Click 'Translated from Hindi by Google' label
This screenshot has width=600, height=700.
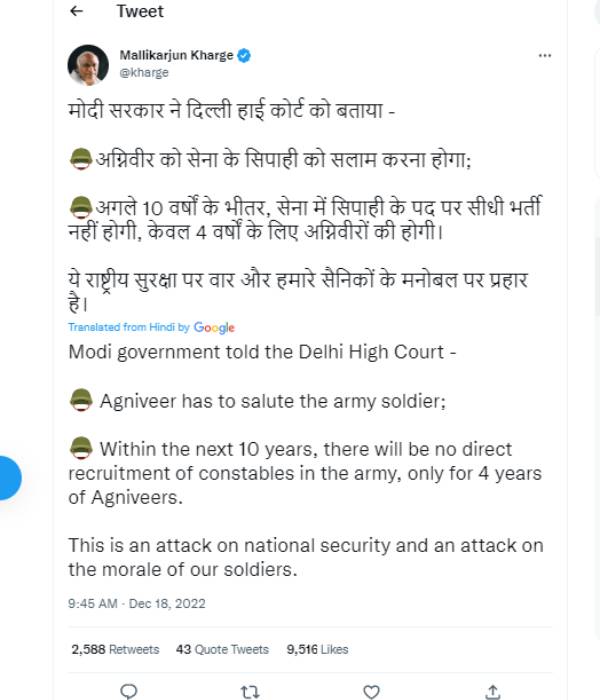(151, 327)
